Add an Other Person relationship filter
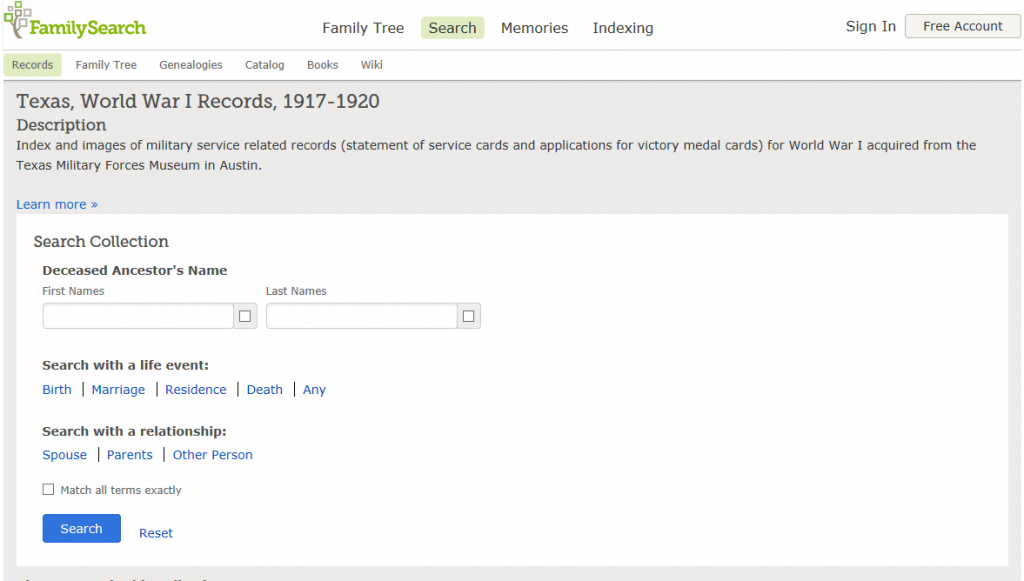Screen dimensions: 1024x581 point(212,455)
